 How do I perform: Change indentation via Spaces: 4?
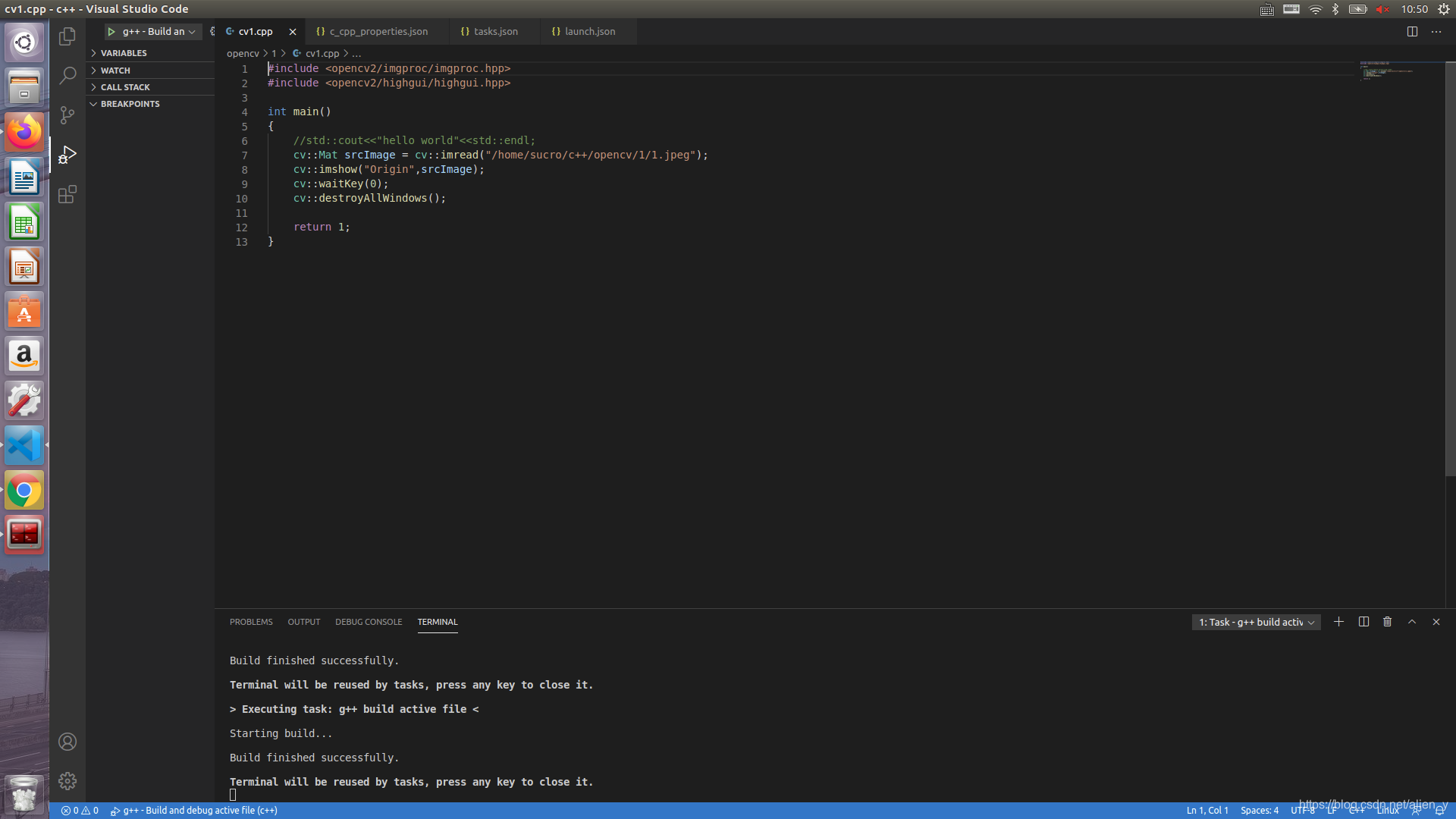pos(1260,811)
